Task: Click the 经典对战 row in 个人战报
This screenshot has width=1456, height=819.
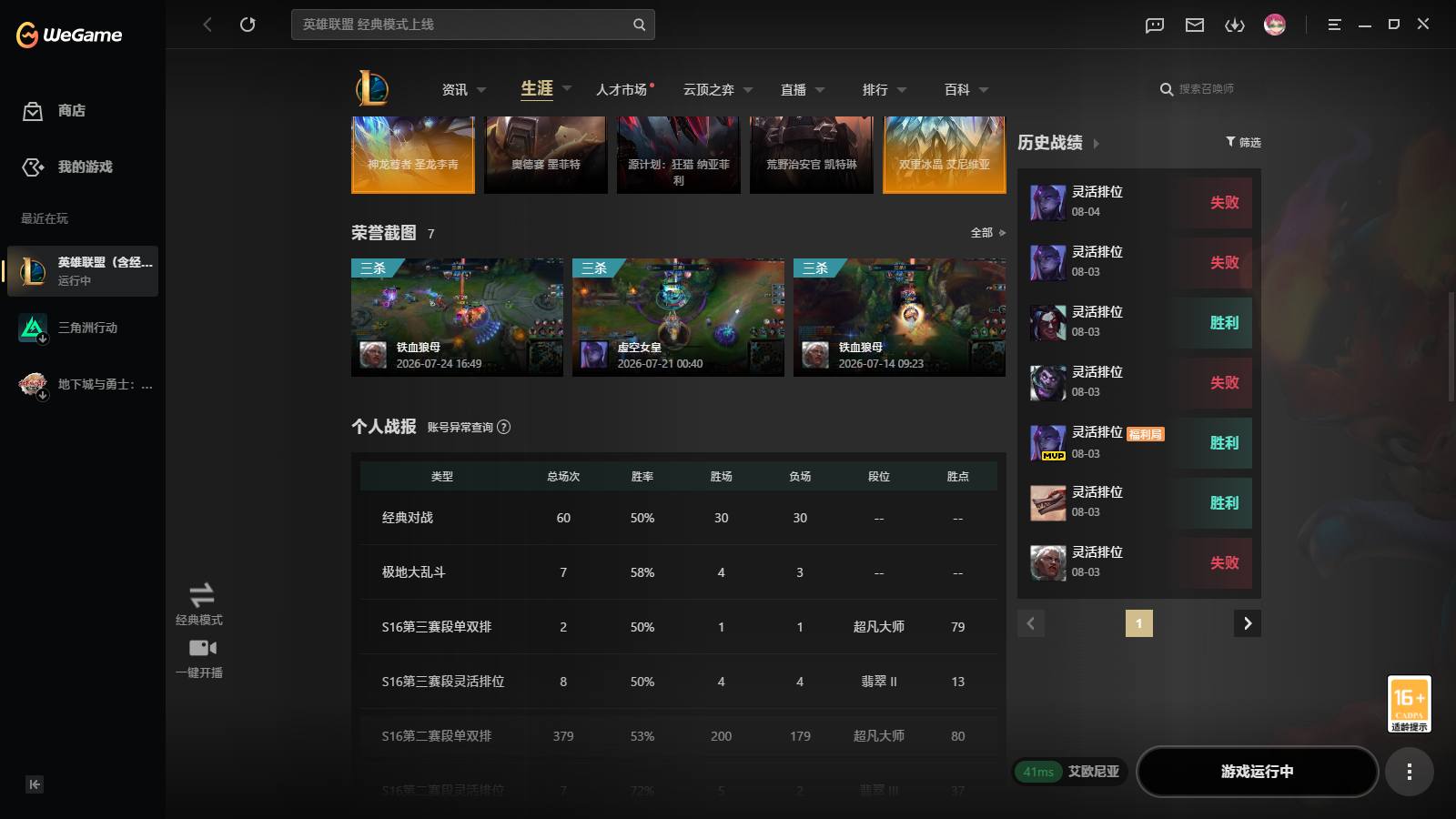Action: tap(679, 518)
